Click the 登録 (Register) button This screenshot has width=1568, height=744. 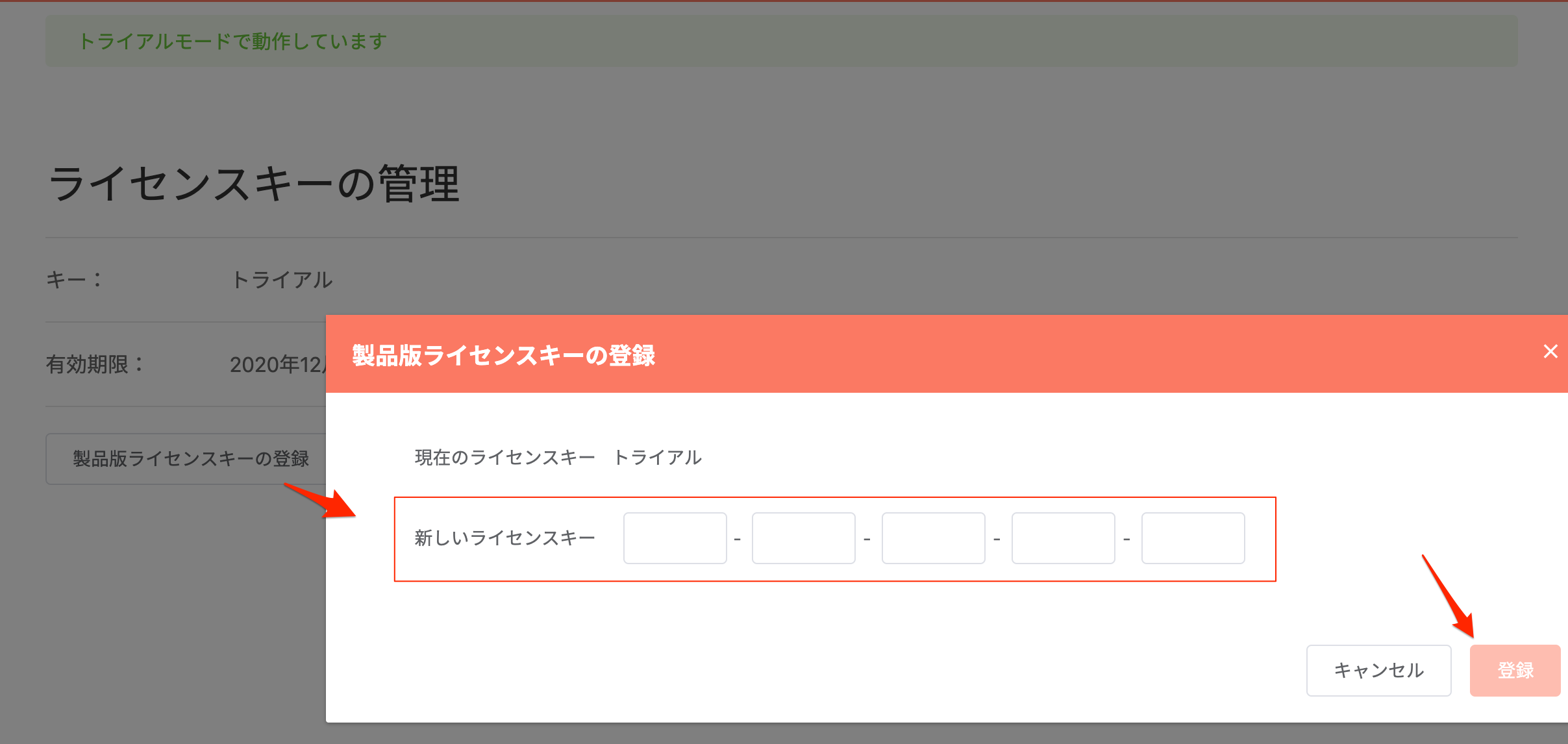click(1515, 670)
